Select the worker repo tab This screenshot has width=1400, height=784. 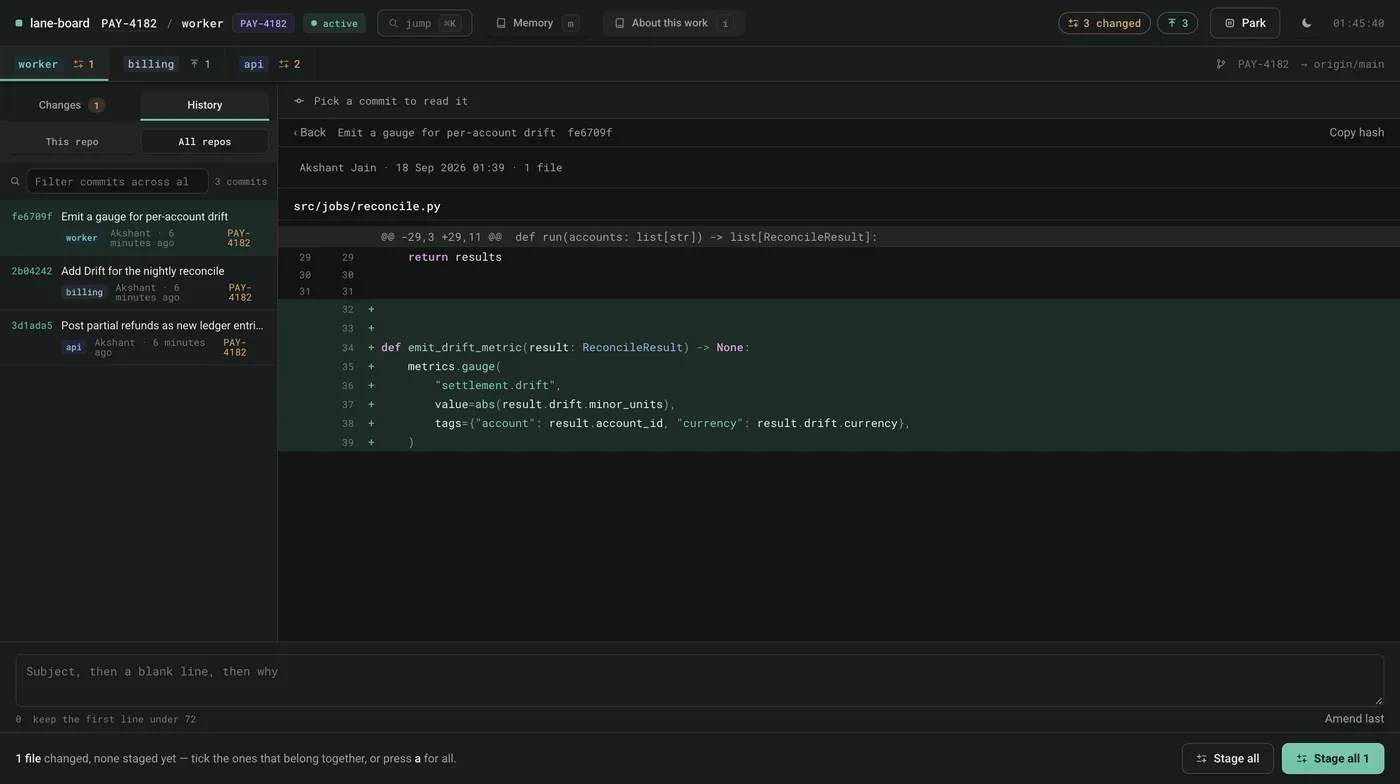(x=55, y=64)
